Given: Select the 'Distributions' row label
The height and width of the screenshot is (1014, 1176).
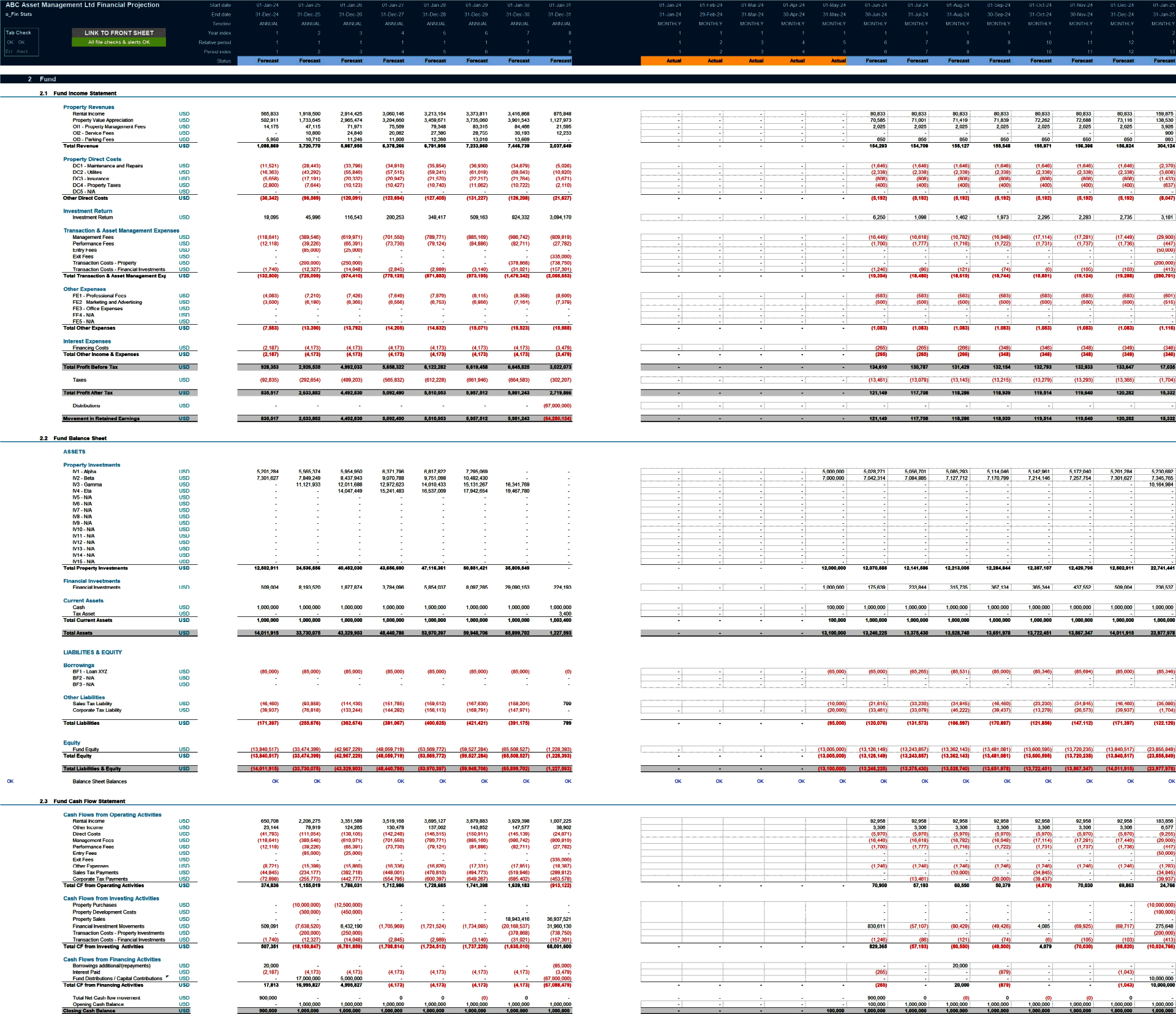Looking at the screenshot, I should pos(86,406).
